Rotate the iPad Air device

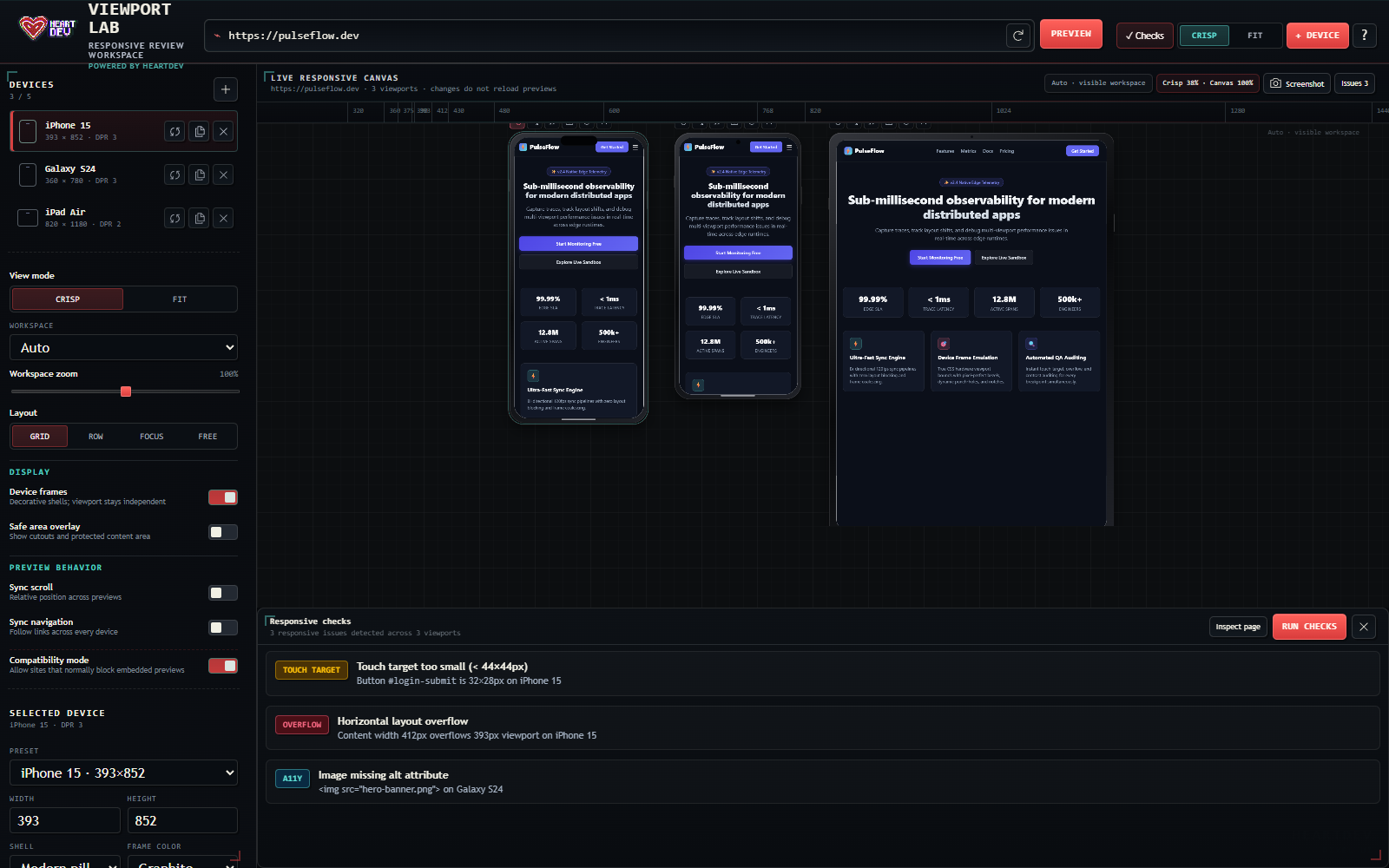click(x=174, y=218)
